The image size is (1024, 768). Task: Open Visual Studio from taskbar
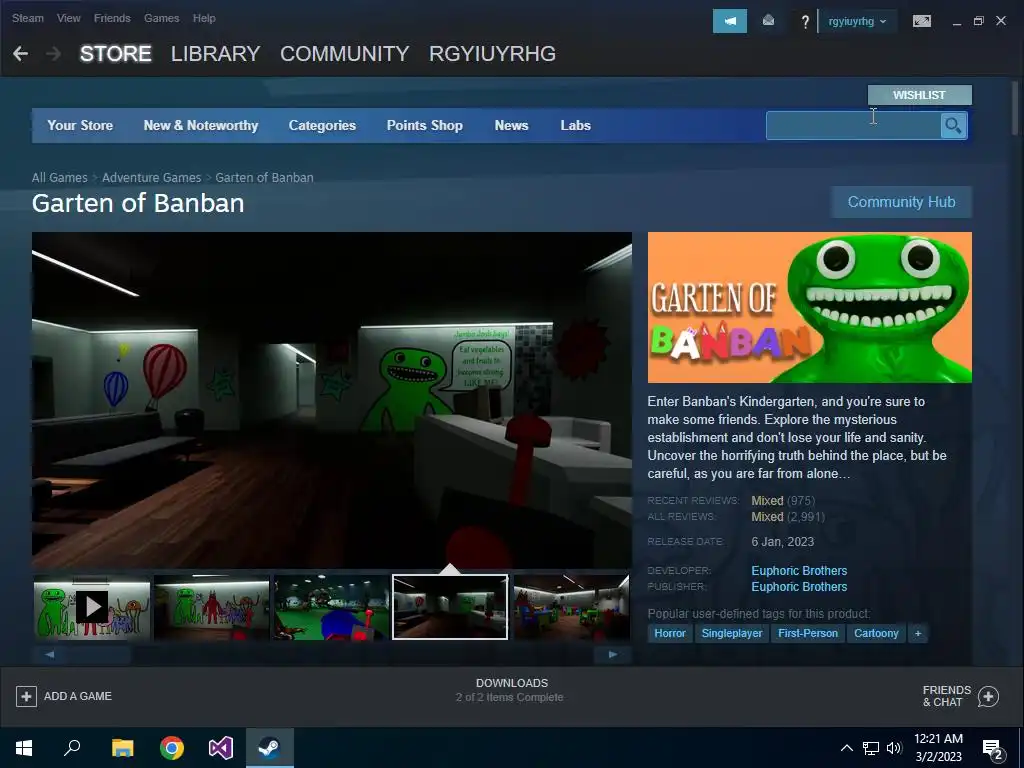[221, 748]
